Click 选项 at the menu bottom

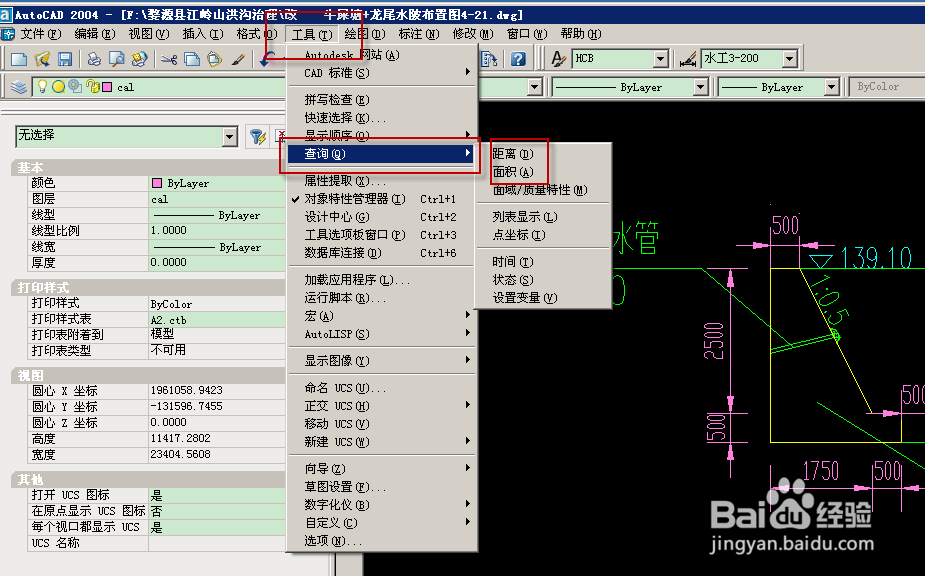pos(333,541)
